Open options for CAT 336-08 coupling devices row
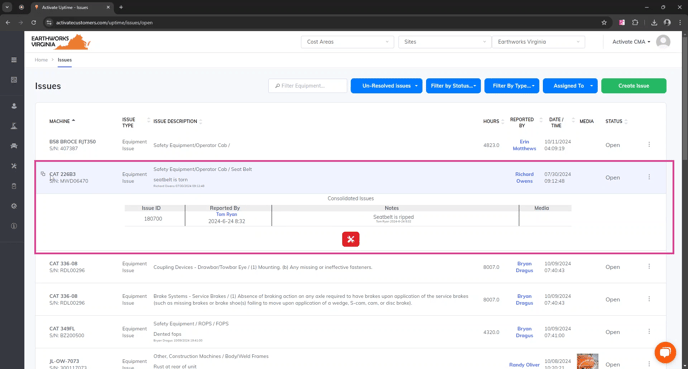688x369 pixels. [649, 266]
